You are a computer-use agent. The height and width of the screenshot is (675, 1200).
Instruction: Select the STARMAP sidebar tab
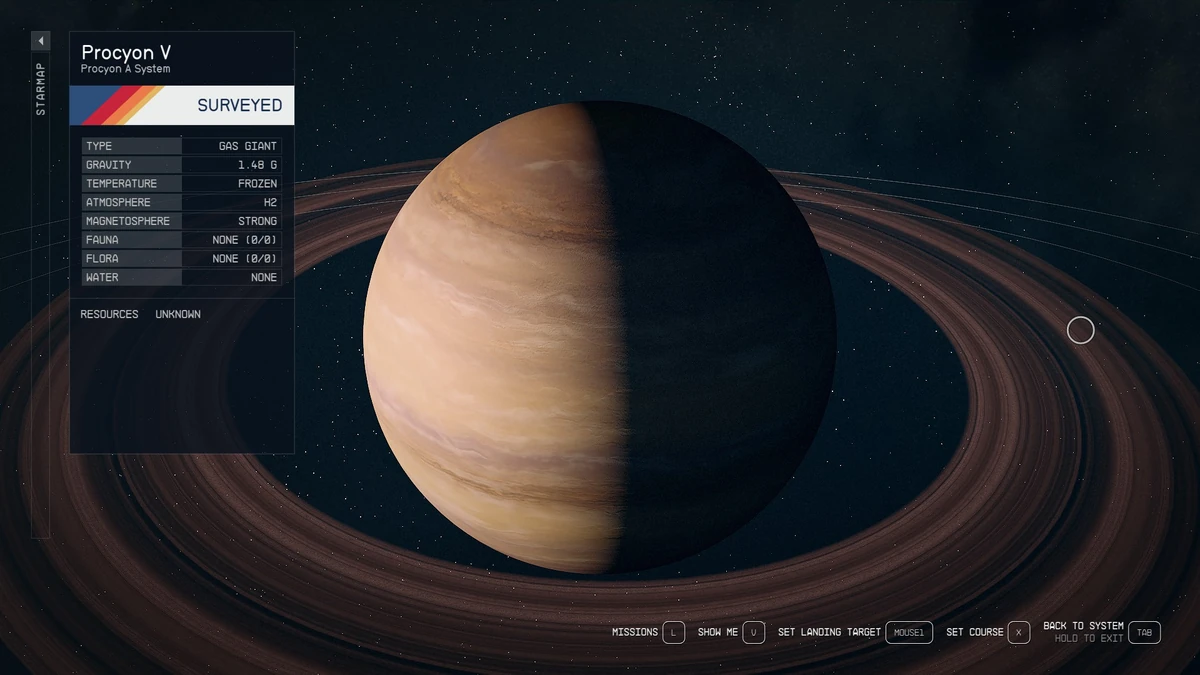(x=40, y=85)
